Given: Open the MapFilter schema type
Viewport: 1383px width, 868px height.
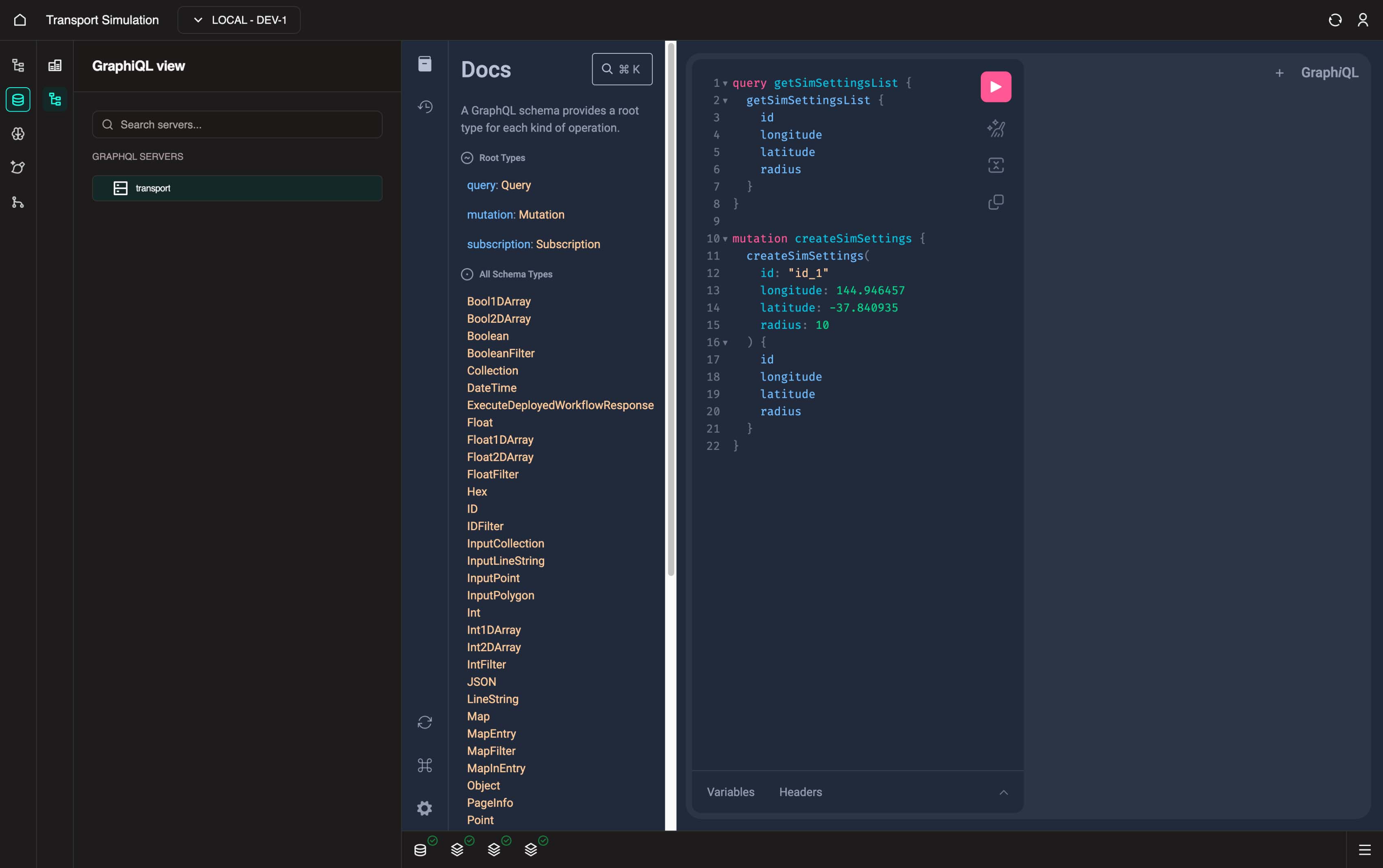Looking at the screenshot, I should pyautogui.click(x=491, y=751).
